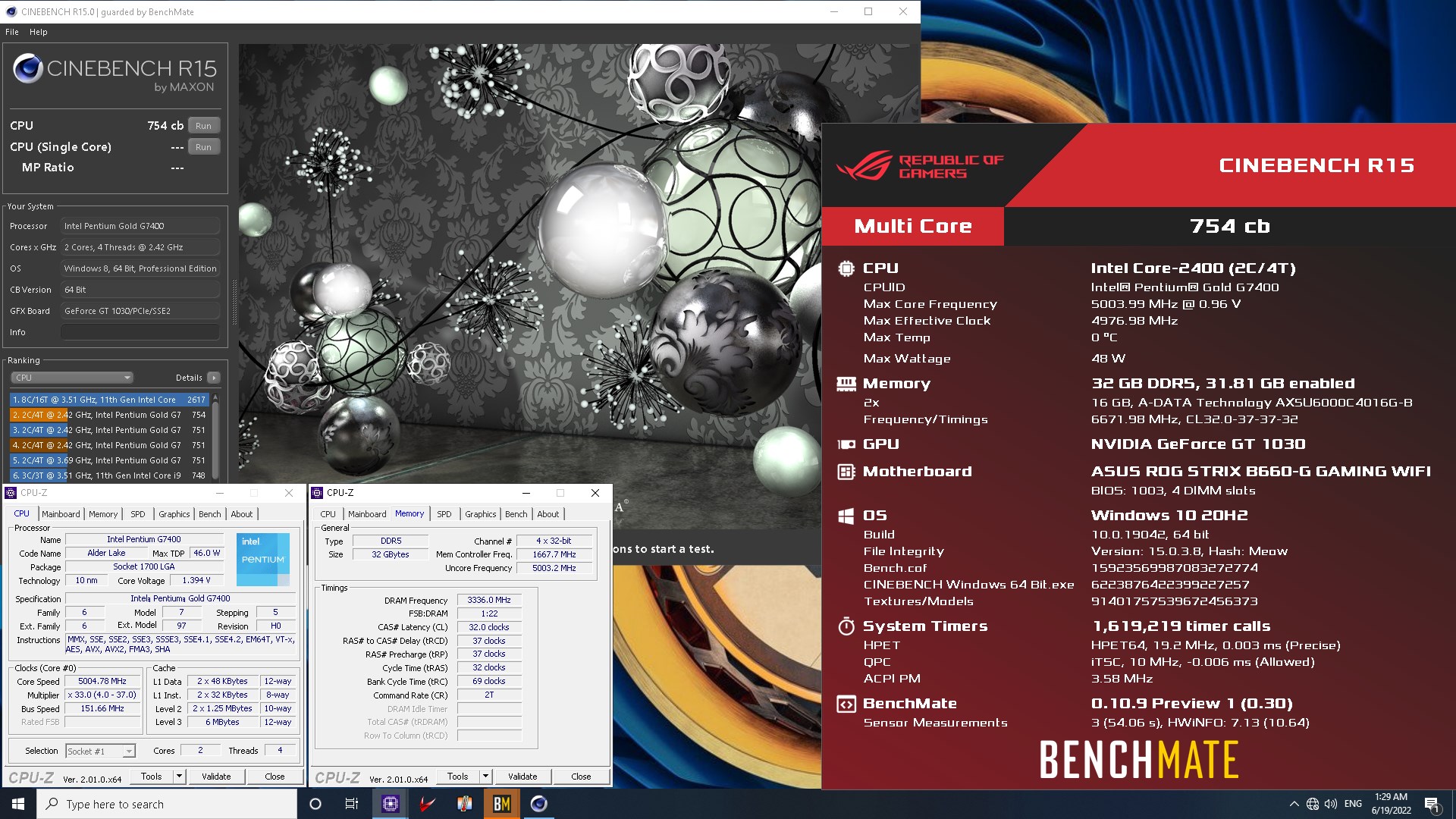Select ranking entry 2 scoring 754
This screenshot has height=819, width=1456.
pos(109,415)
